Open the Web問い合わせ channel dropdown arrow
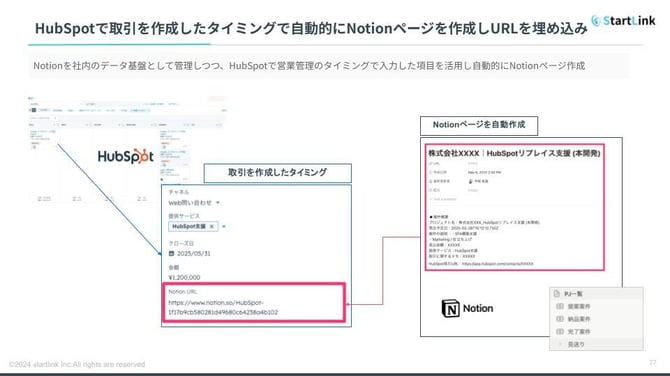 pyautogui.click(x=218, y=203)
